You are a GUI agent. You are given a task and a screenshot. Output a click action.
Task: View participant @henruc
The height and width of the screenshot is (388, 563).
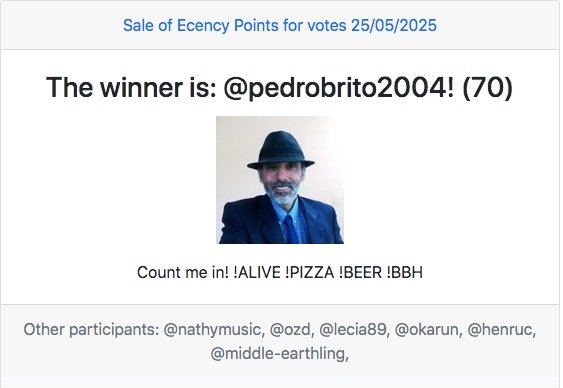coord(502,330)
